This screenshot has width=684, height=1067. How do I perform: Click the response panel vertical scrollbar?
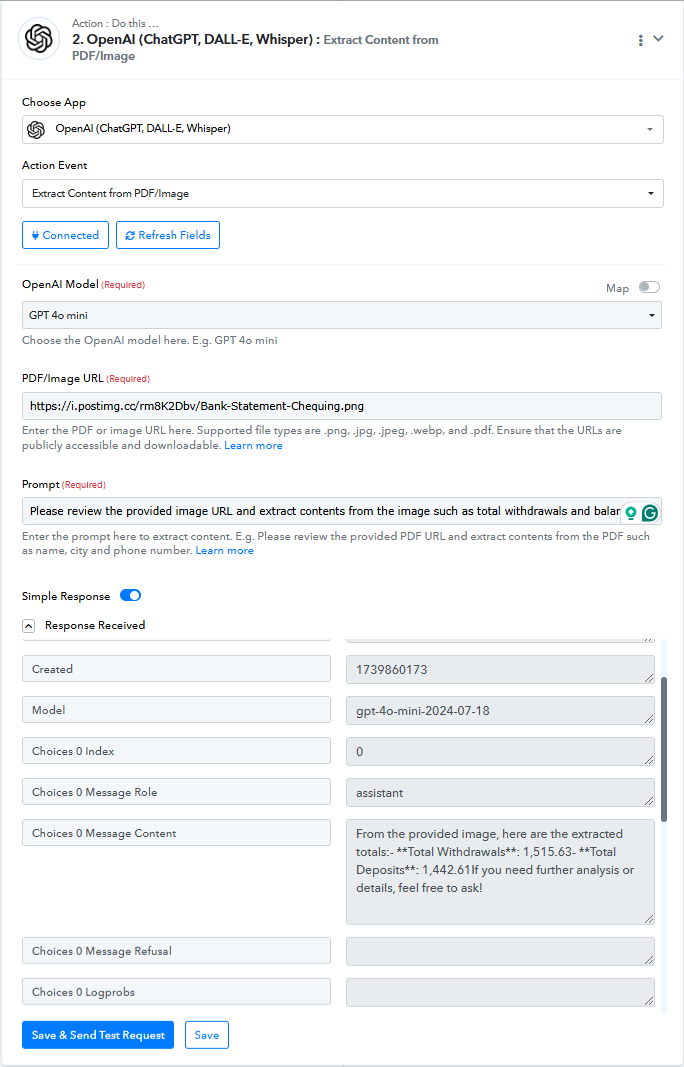[x=664, y=749]
